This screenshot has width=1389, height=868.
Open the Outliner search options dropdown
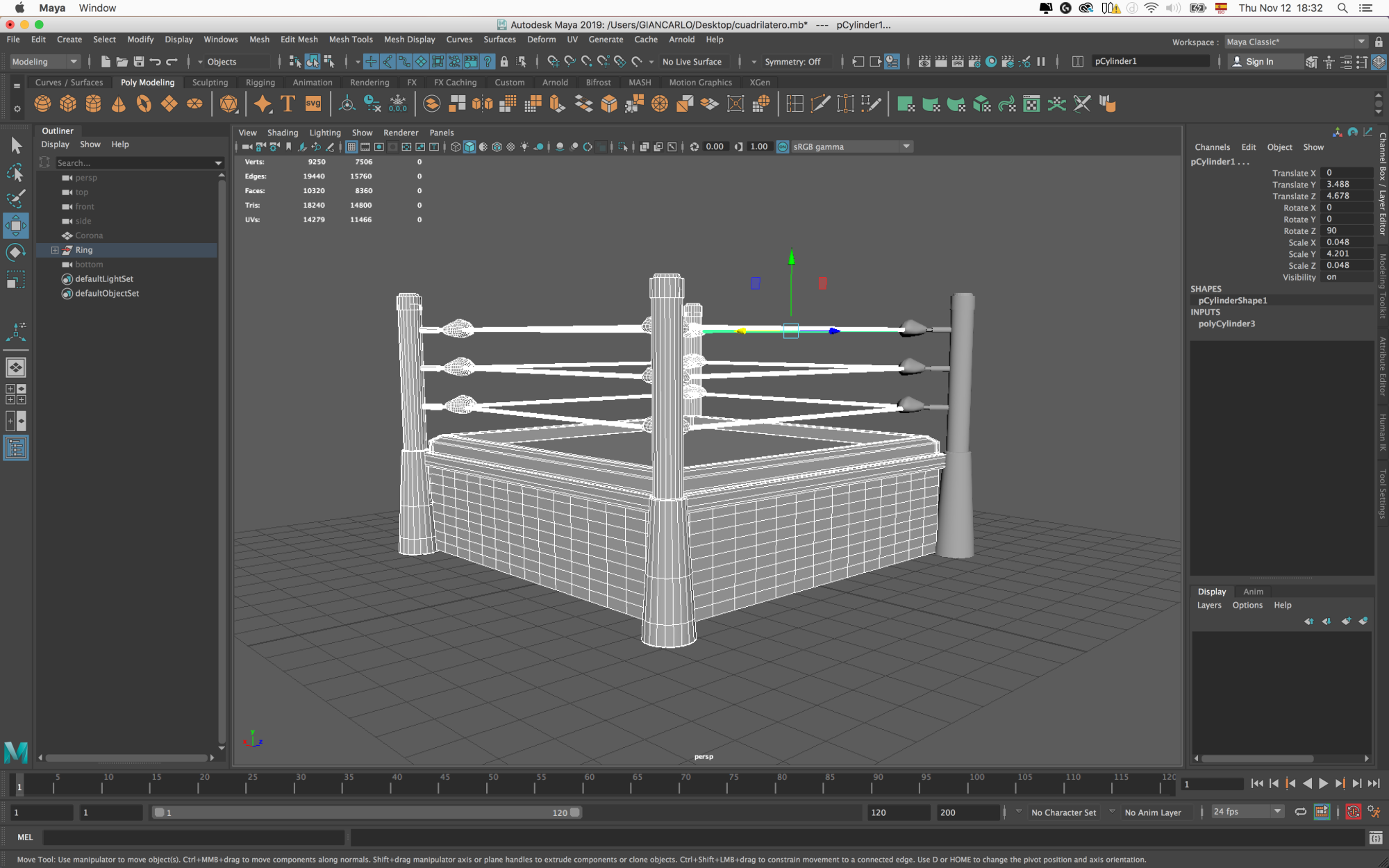pyautogui.click(x=218, y=163)
